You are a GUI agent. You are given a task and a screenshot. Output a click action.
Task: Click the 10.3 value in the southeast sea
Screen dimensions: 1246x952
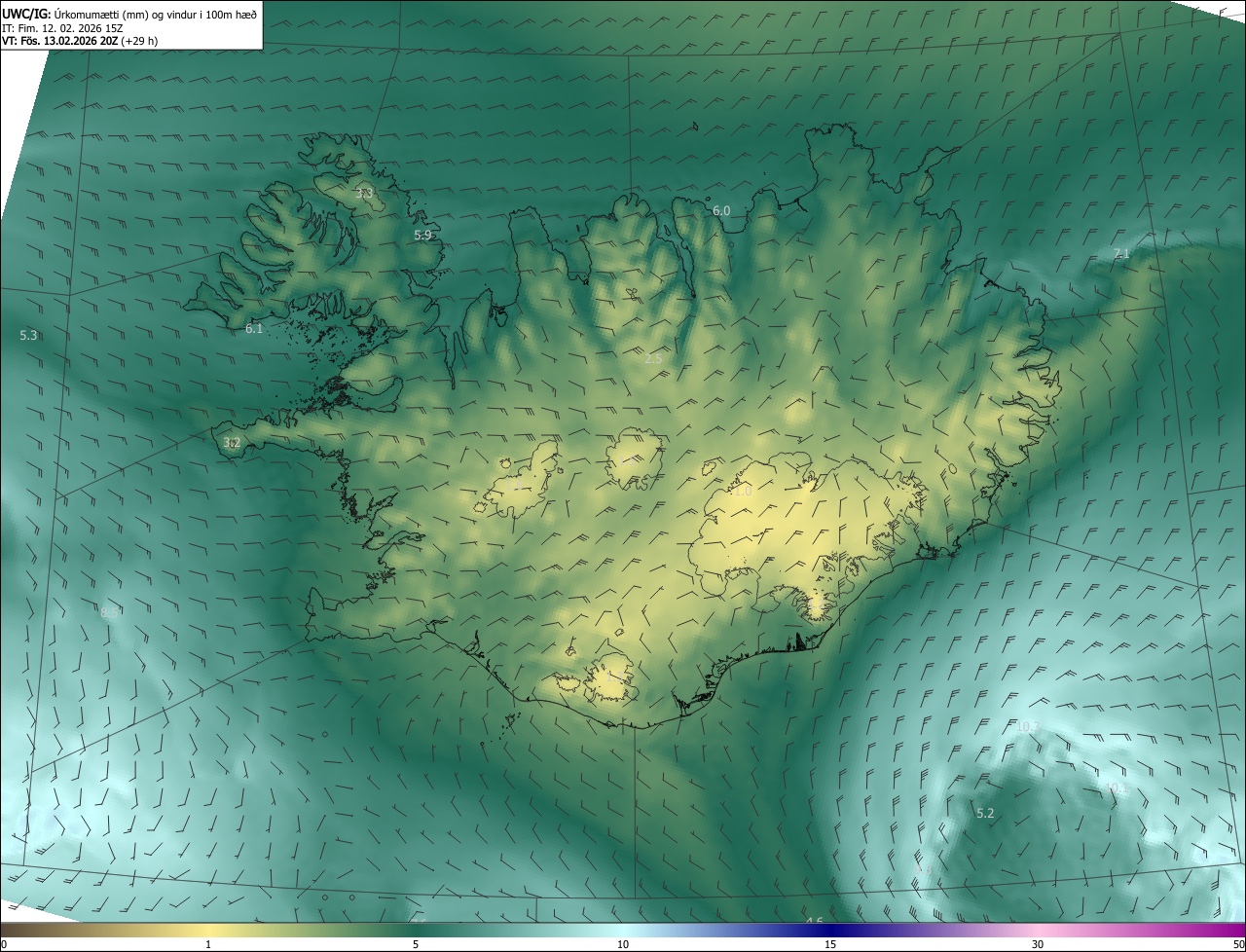[1028, 726]
